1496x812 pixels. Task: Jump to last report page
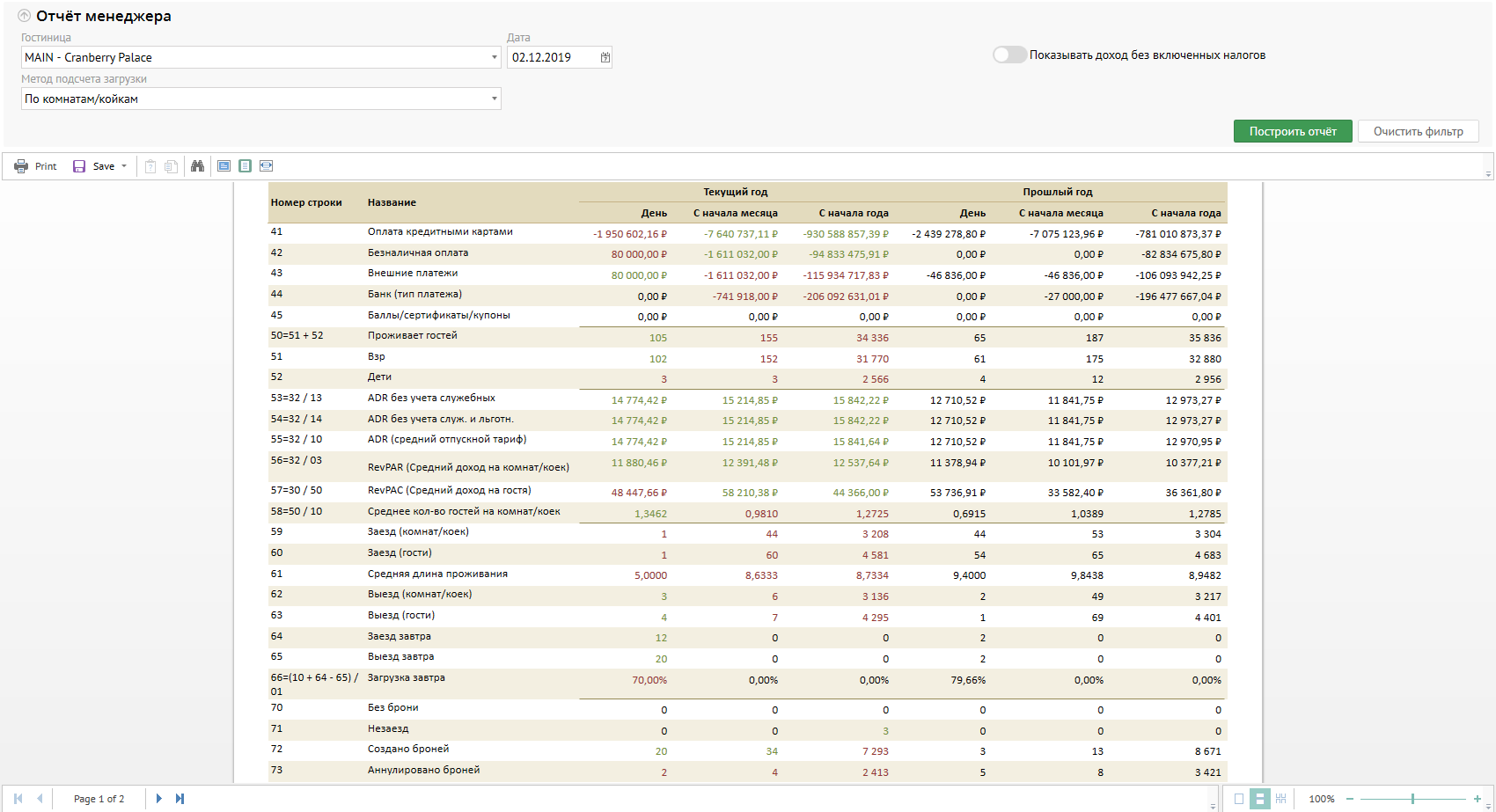click(180, 799)
